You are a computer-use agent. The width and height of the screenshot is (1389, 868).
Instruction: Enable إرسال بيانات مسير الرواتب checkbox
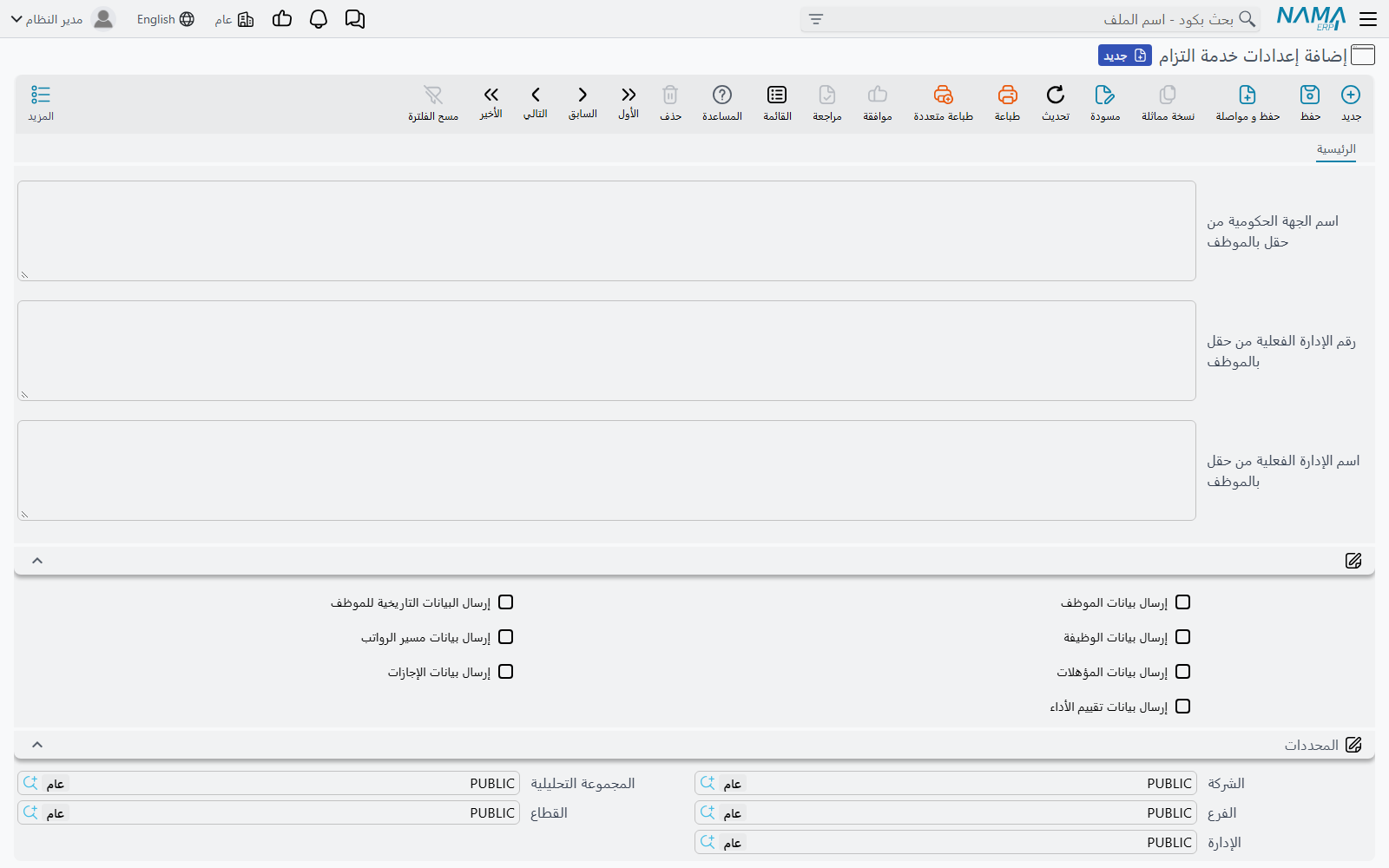point(506,637)
